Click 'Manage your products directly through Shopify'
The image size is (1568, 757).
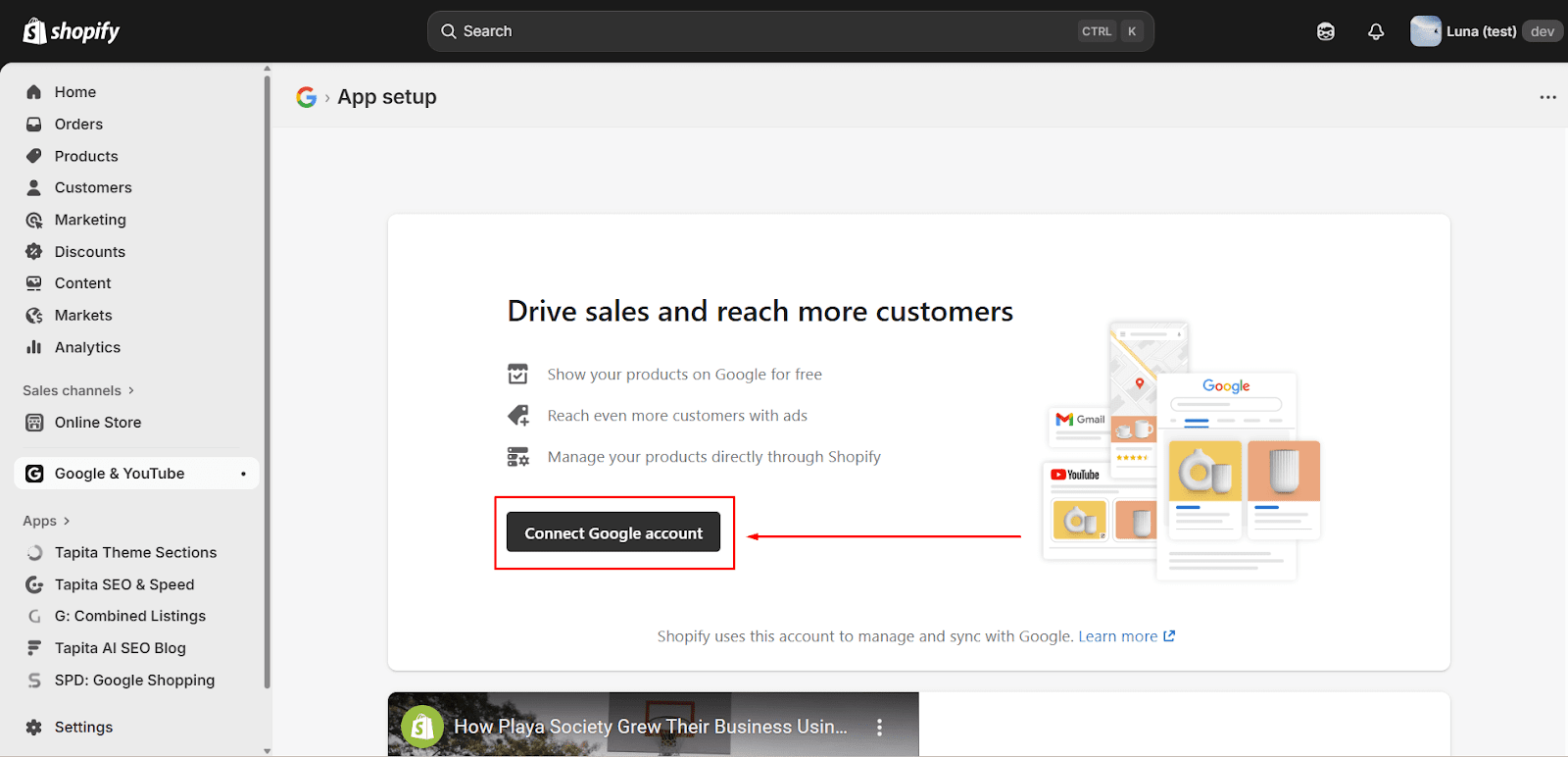tap(713, 457)
